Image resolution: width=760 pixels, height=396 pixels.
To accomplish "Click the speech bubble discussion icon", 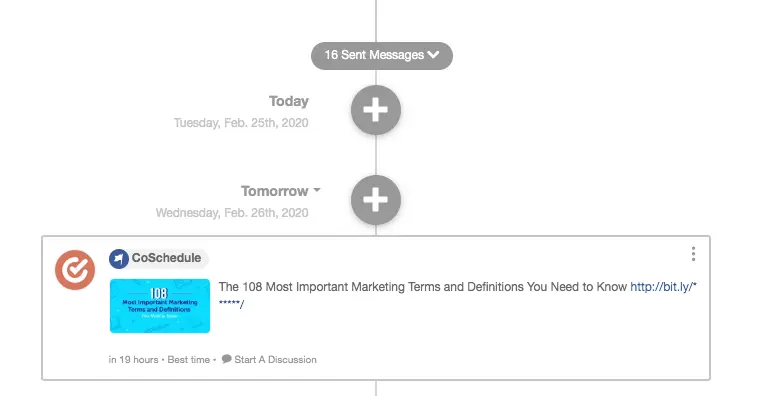I will tap(226, 359).
